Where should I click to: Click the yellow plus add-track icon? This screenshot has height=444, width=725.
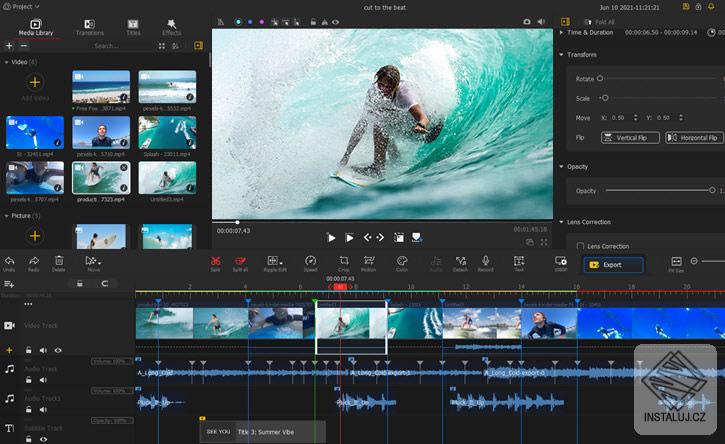(x=9, y=350)
